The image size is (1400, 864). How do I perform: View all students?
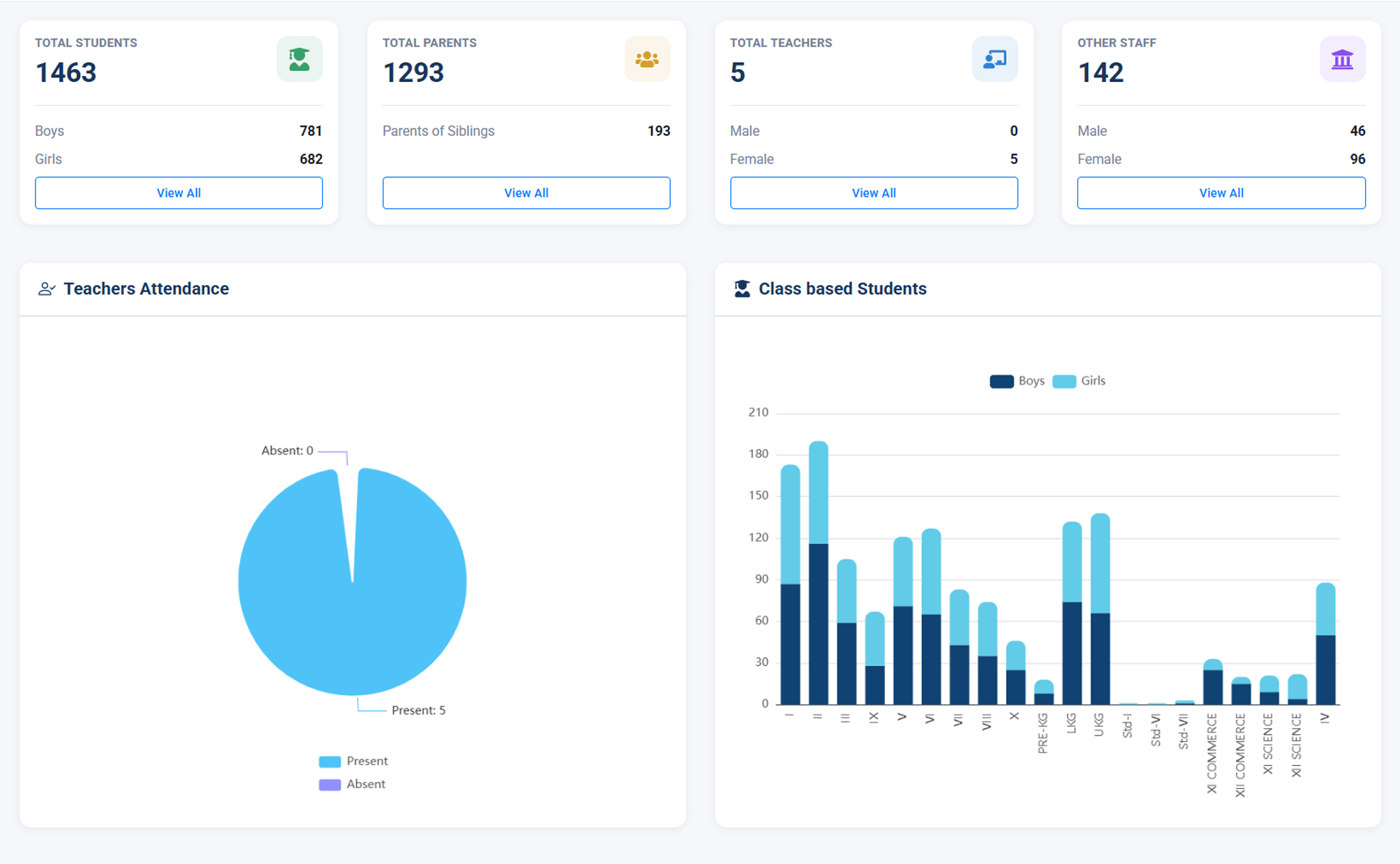[179, 193]
